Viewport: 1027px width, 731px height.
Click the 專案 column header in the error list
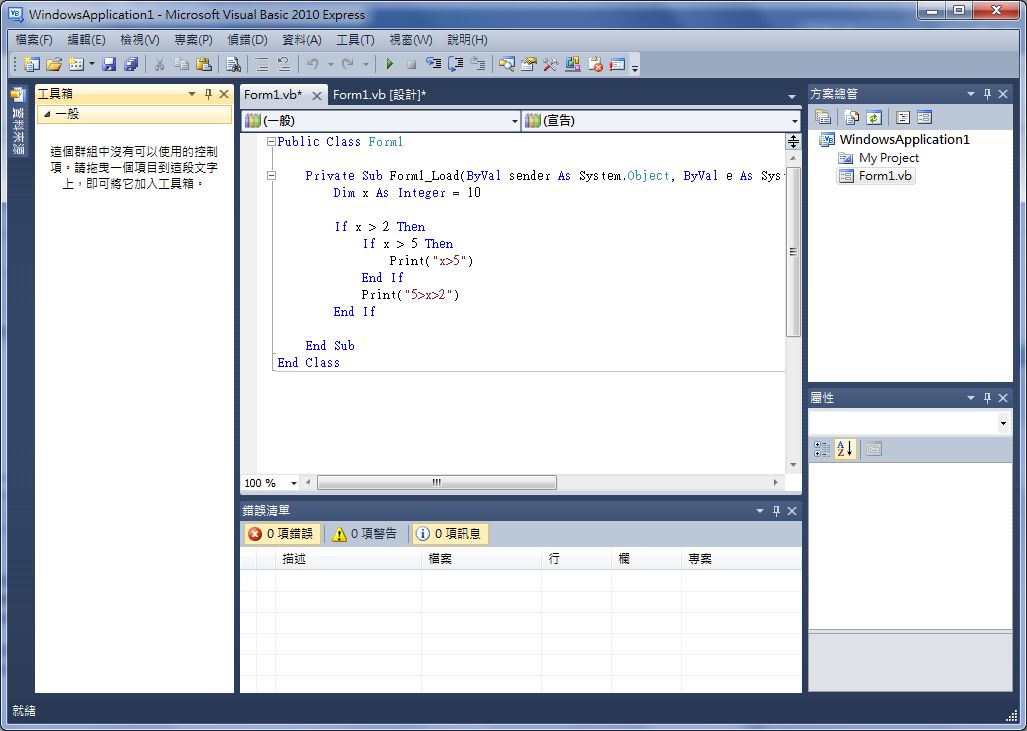point(741,559)
